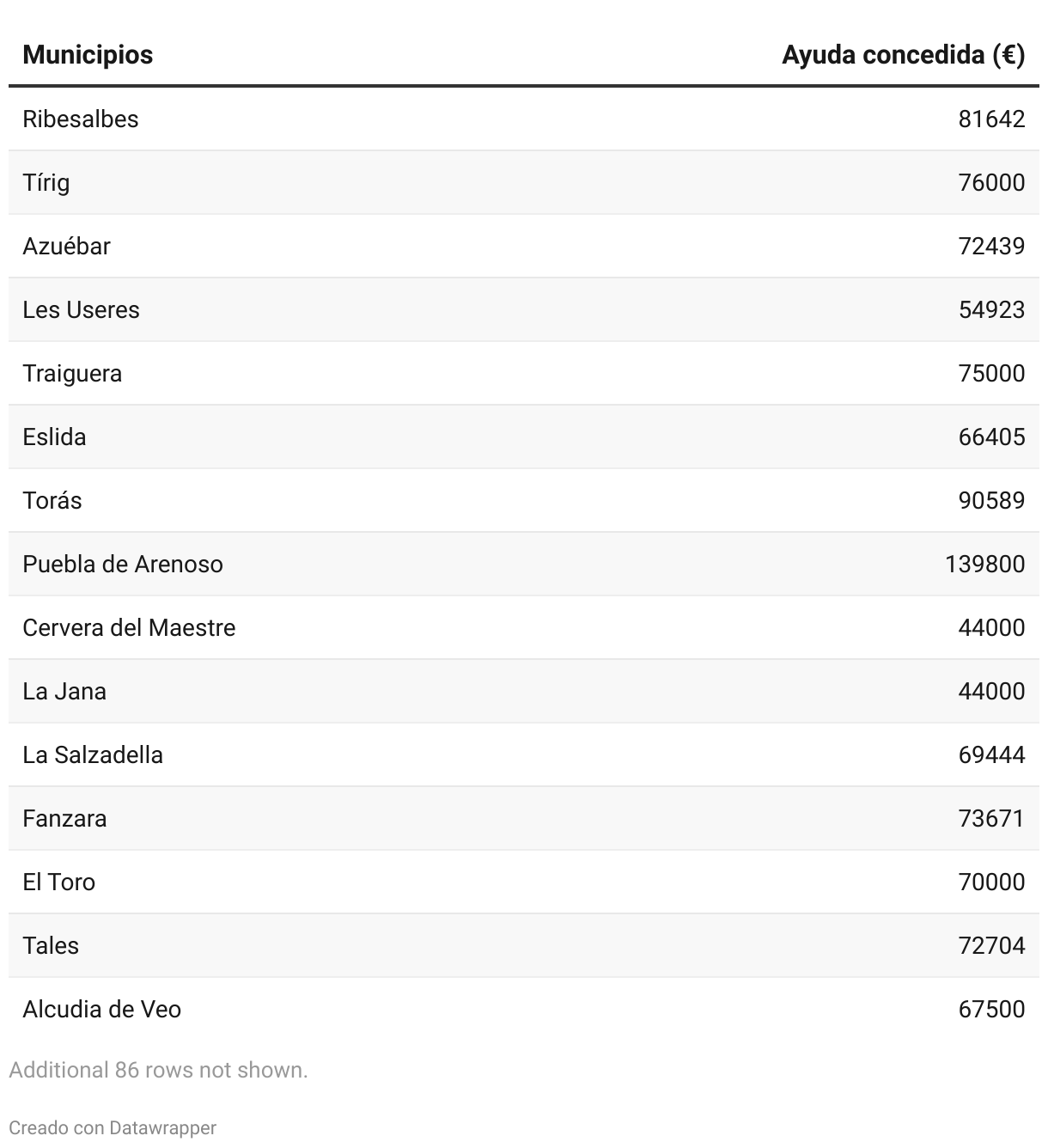The image size is (1048, 1148).
Task: Select the La Salzadella row name
Action: [x=93, y=754]
